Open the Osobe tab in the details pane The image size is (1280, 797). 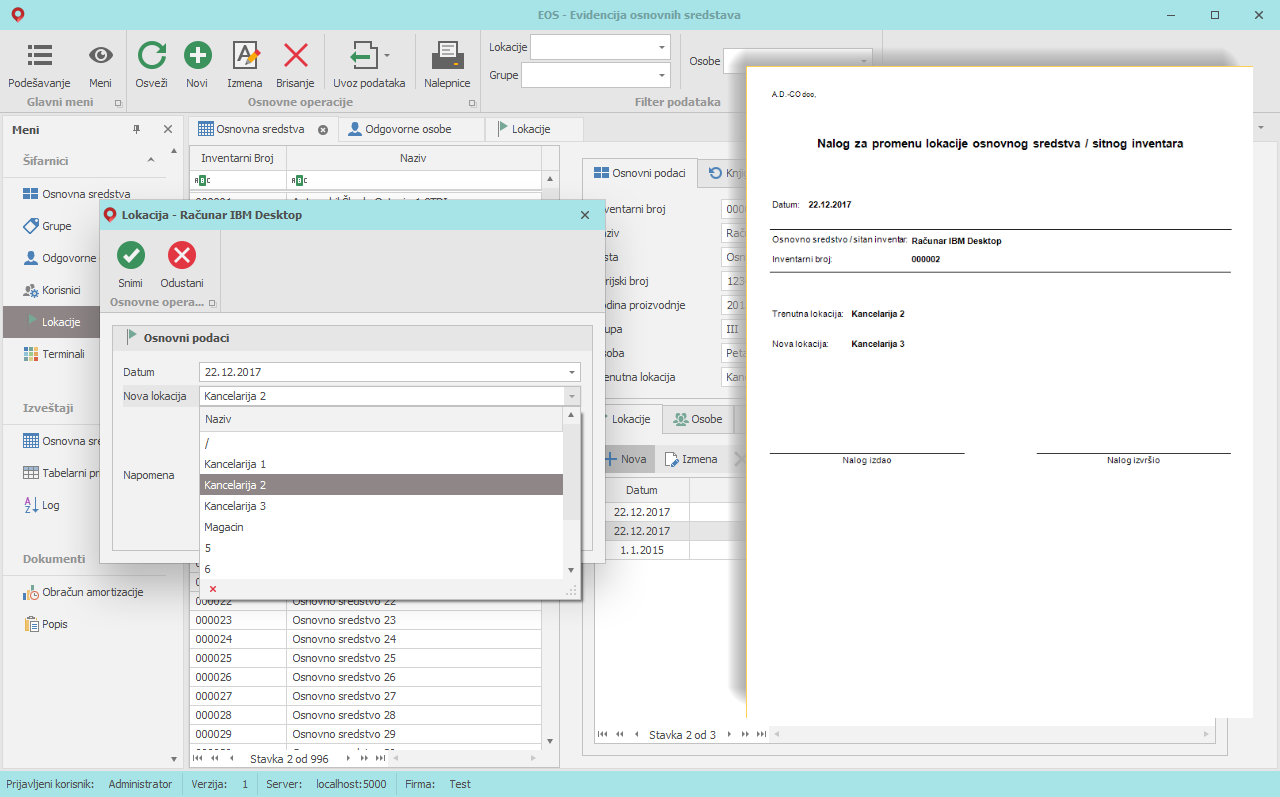pyautogui.click(x=697, y=419)
